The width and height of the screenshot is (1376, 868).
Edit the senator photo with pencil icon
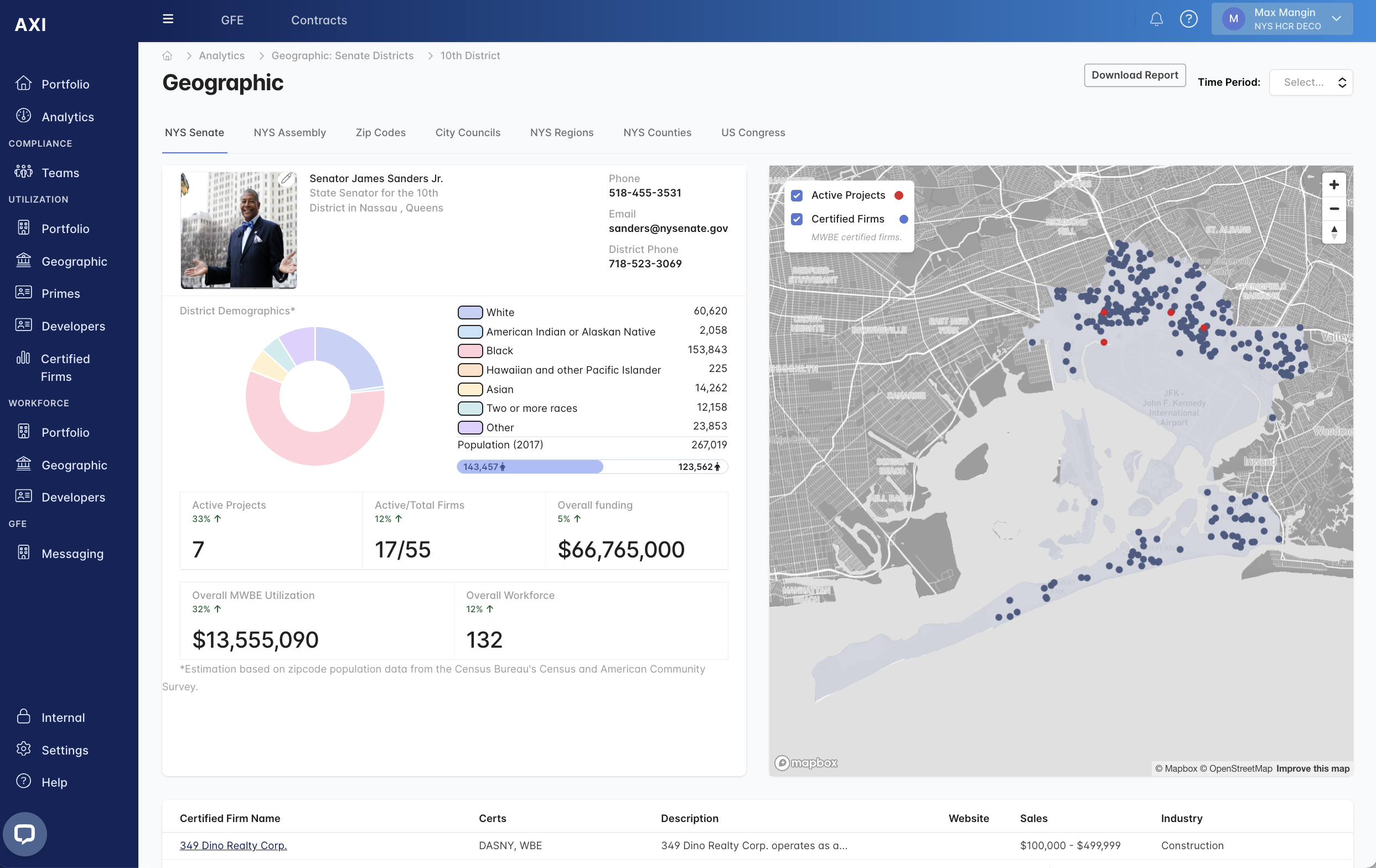(x=287, y=179)
